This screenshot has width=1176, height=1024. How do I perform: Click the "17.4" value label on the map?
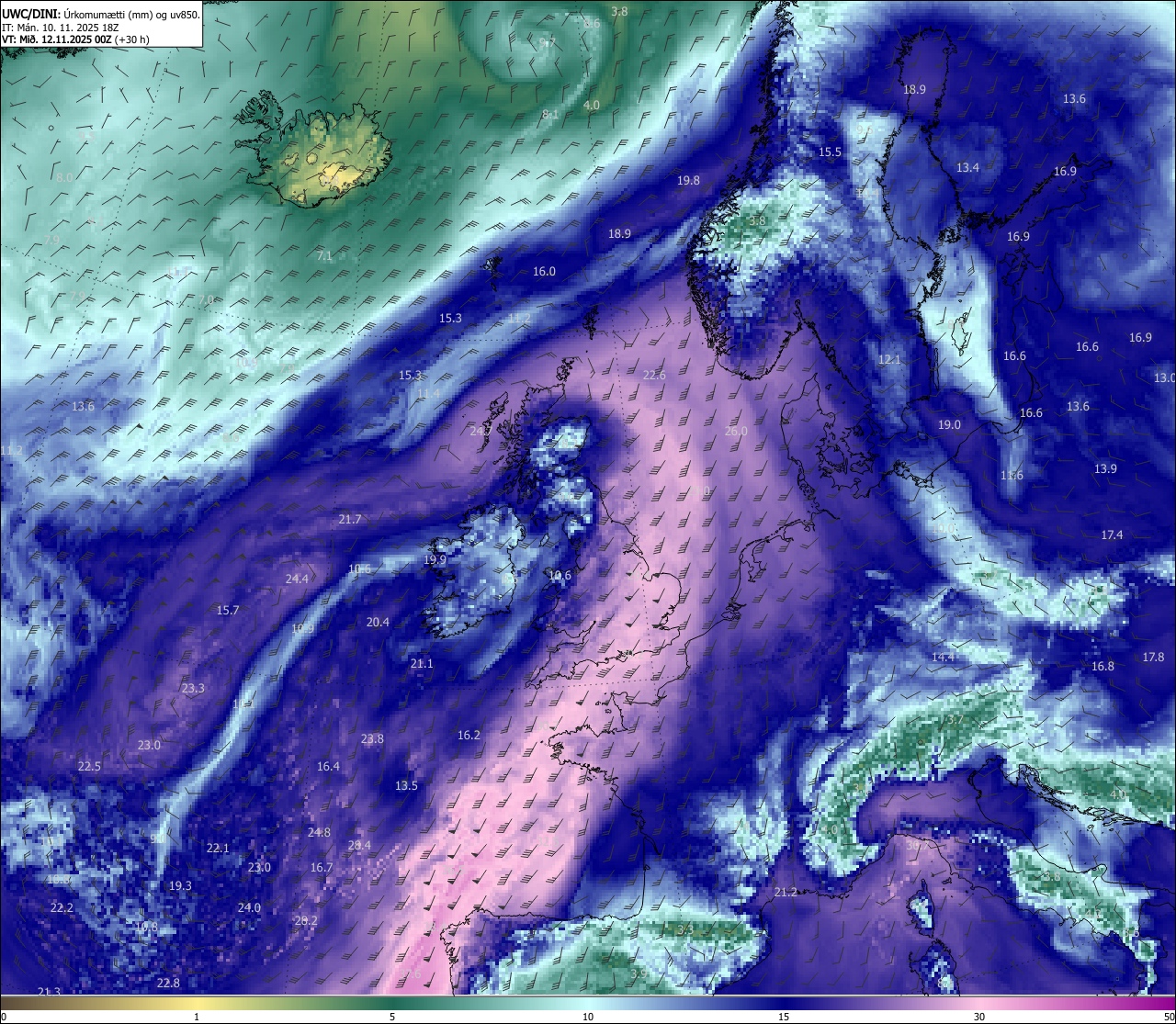(x=1112, y=535)
